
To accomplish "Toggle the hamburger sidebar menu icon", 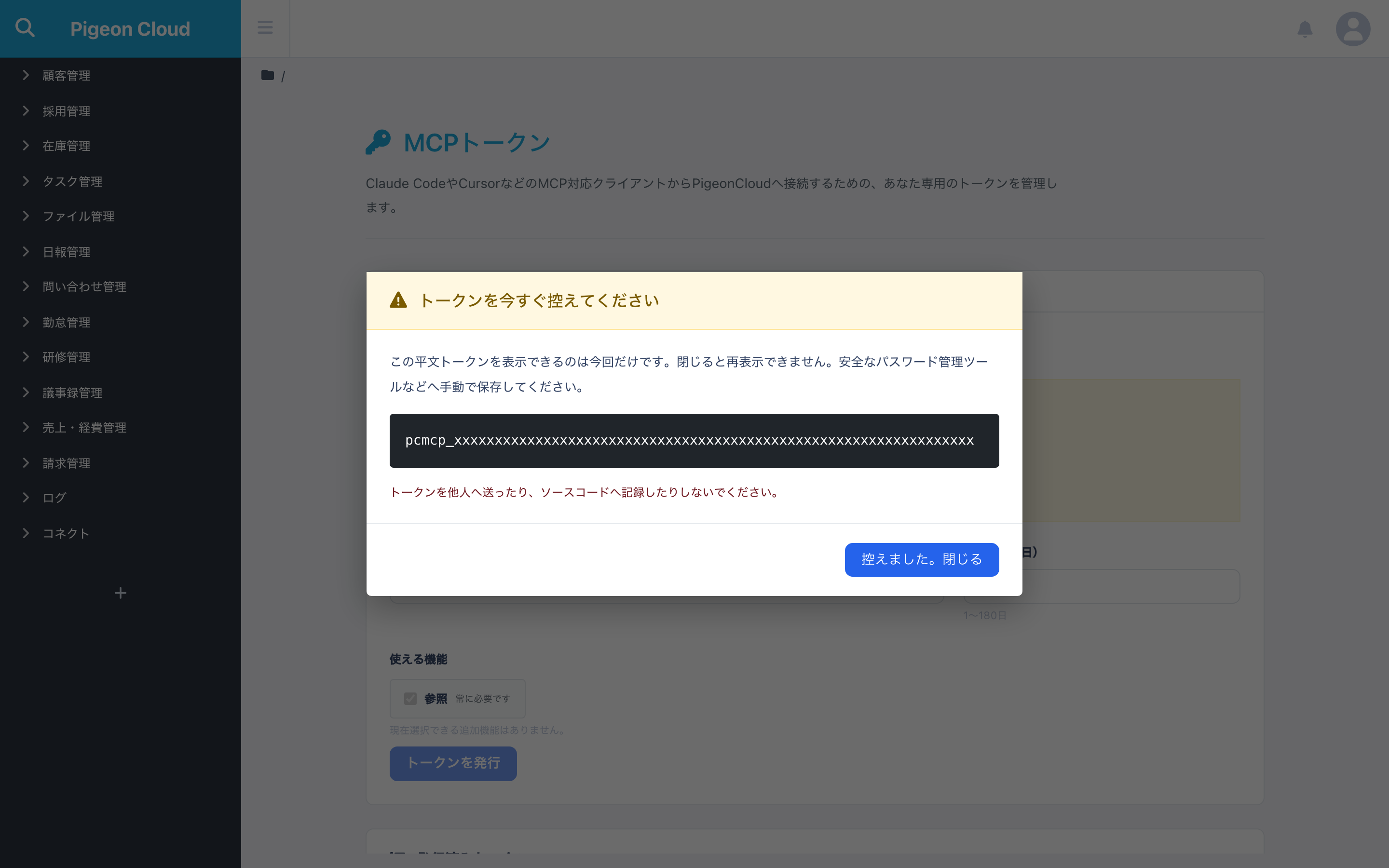I will (x=265, y=27).
